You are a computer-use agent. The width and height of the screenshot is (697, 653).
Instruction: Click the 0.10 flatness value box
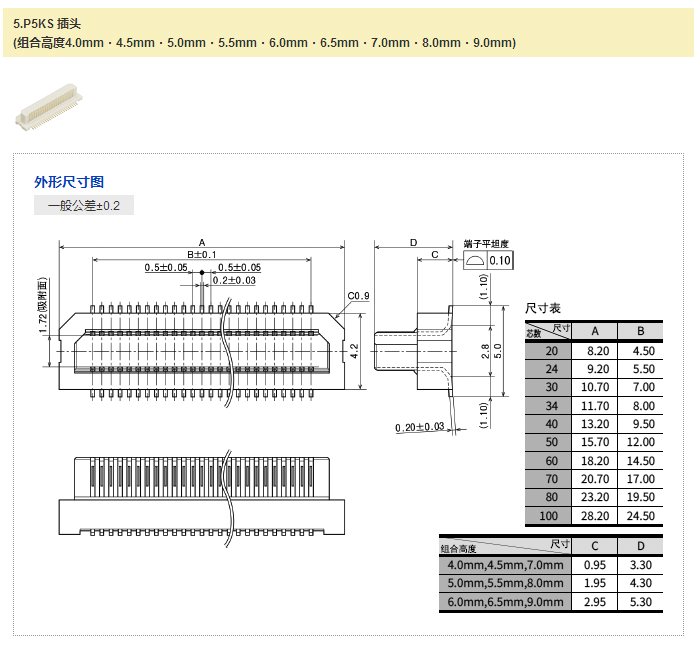coord(500,261)
